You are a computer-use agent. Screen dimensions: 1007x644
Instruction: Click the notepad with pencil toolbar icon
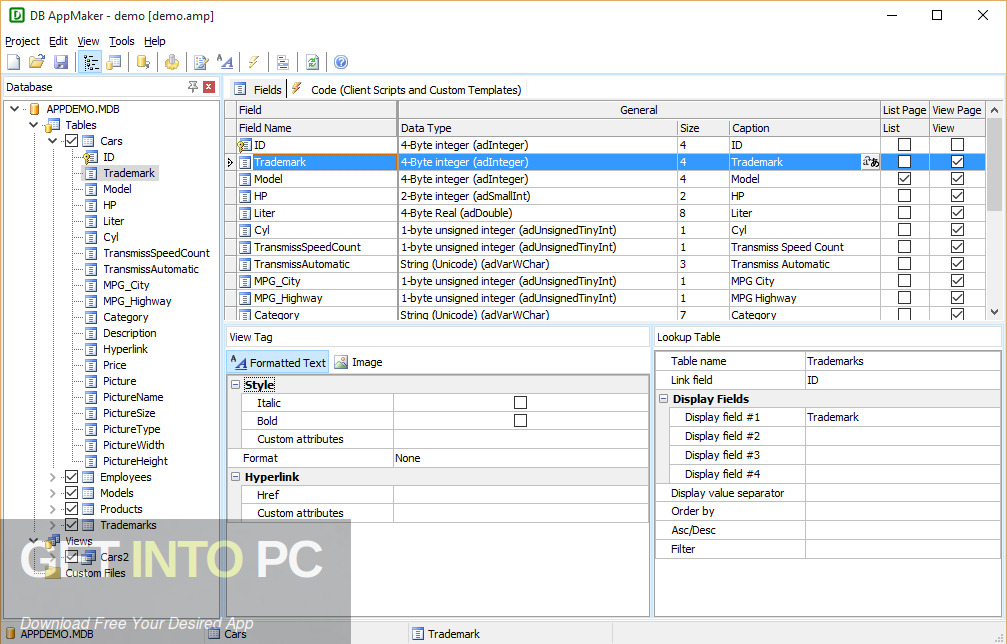click(x=201, y=62)
